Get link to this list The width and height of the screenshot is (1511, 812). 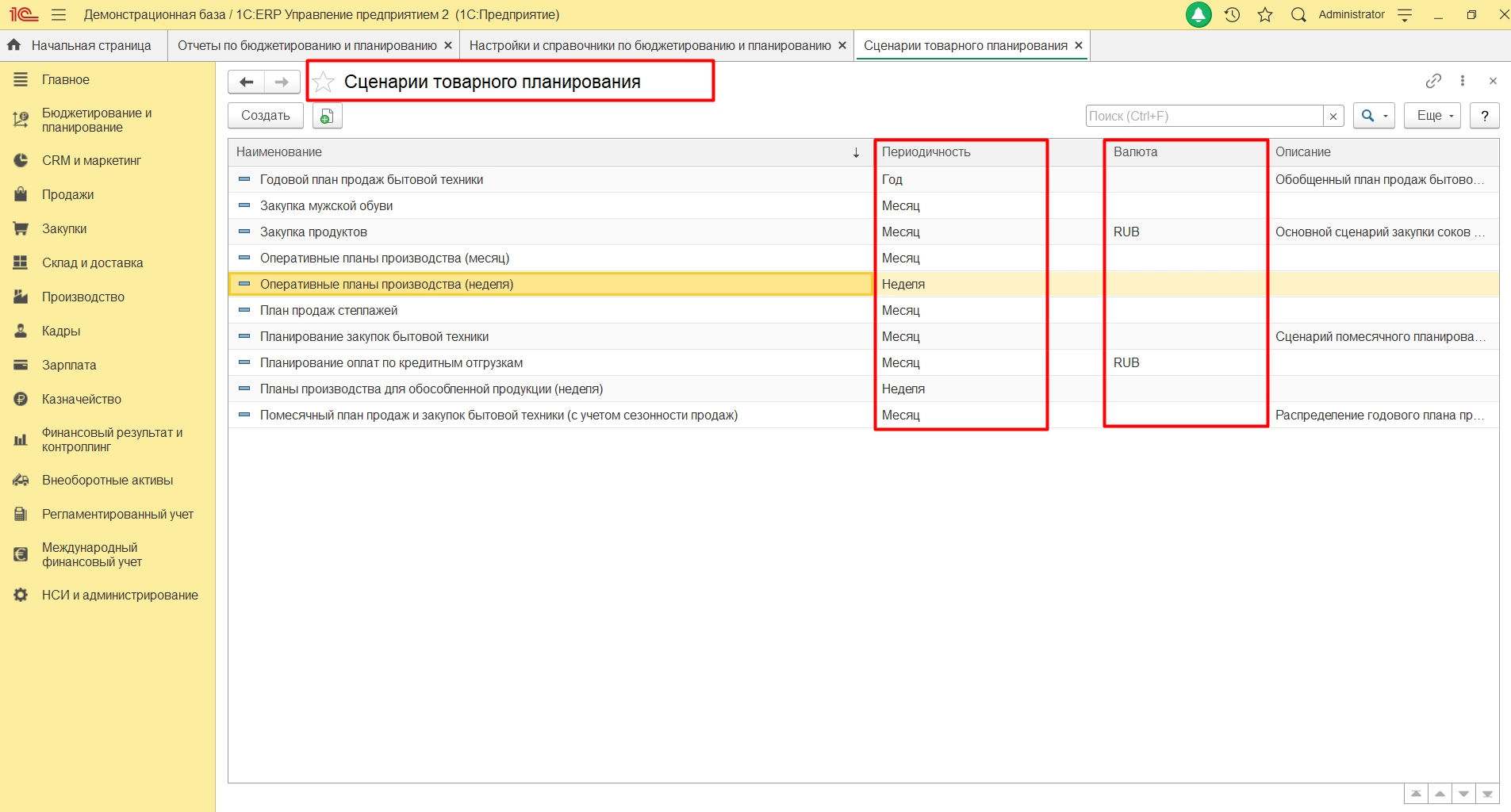click(1433, 81)
